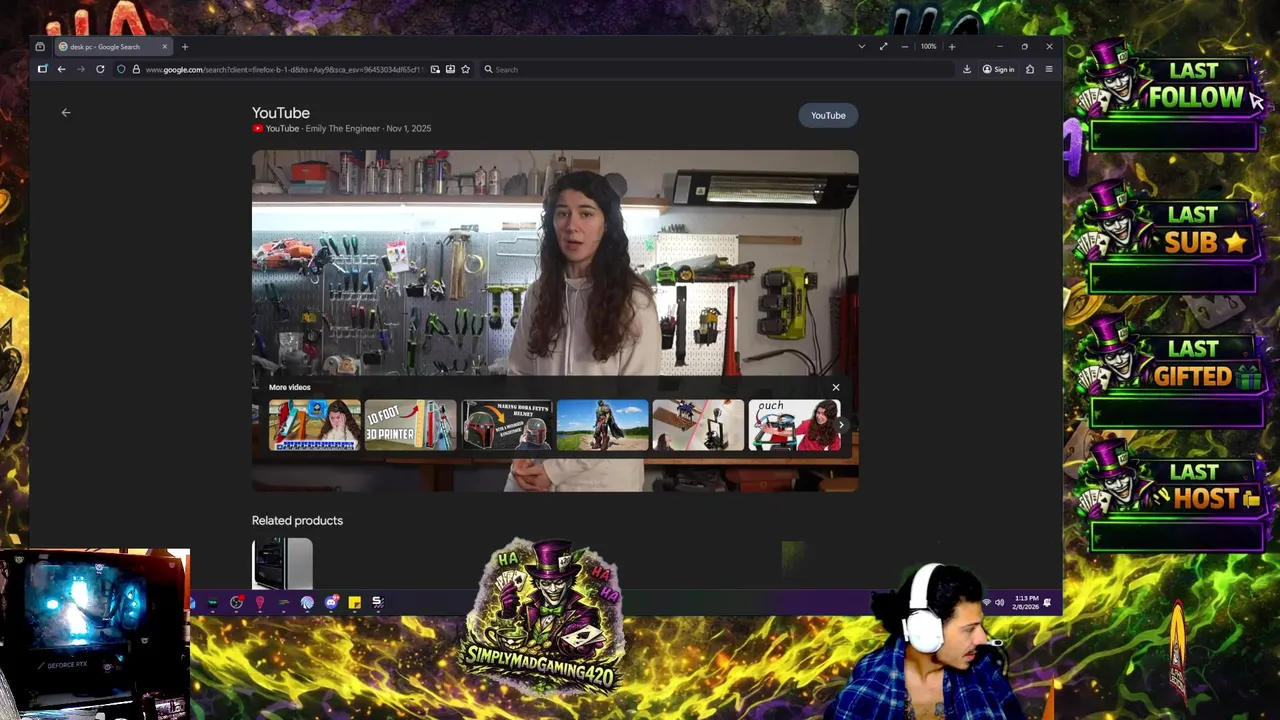The height and width of the screenshot is (720, 1280).
Task: Click the padlock site info icon
Action: (x=136, y=69)
